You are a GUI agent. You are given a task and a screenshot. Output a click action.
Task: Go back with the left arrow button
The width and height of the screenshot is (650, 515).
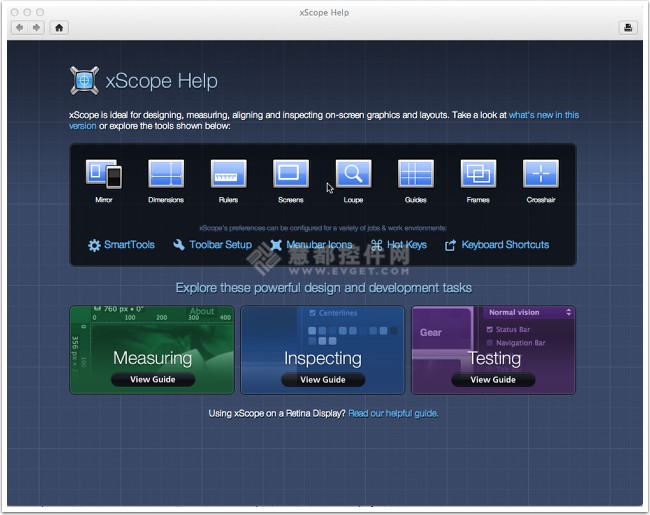tap(19, 28)
